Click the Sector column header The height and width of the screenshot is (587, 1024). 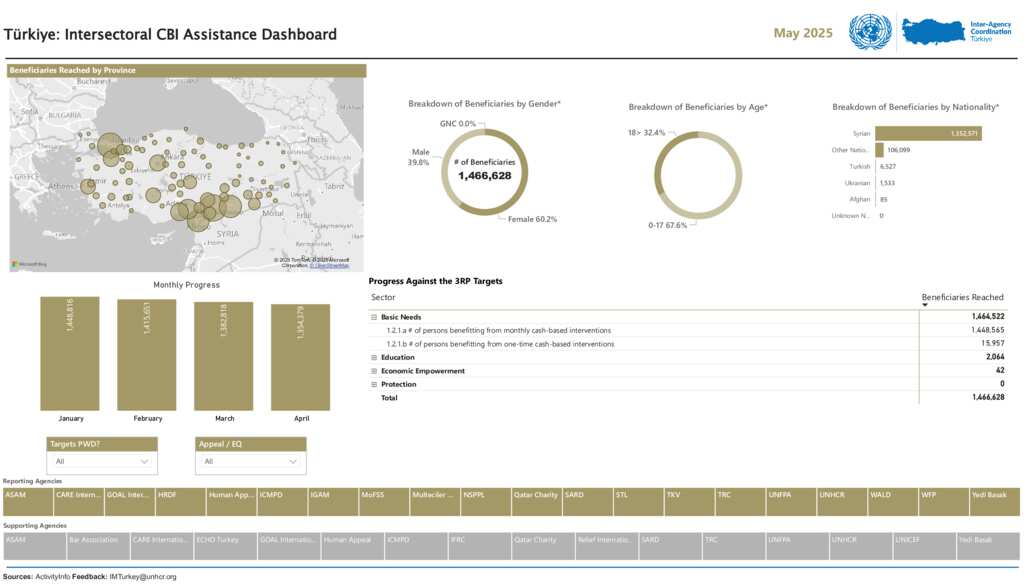pos(383,297)
